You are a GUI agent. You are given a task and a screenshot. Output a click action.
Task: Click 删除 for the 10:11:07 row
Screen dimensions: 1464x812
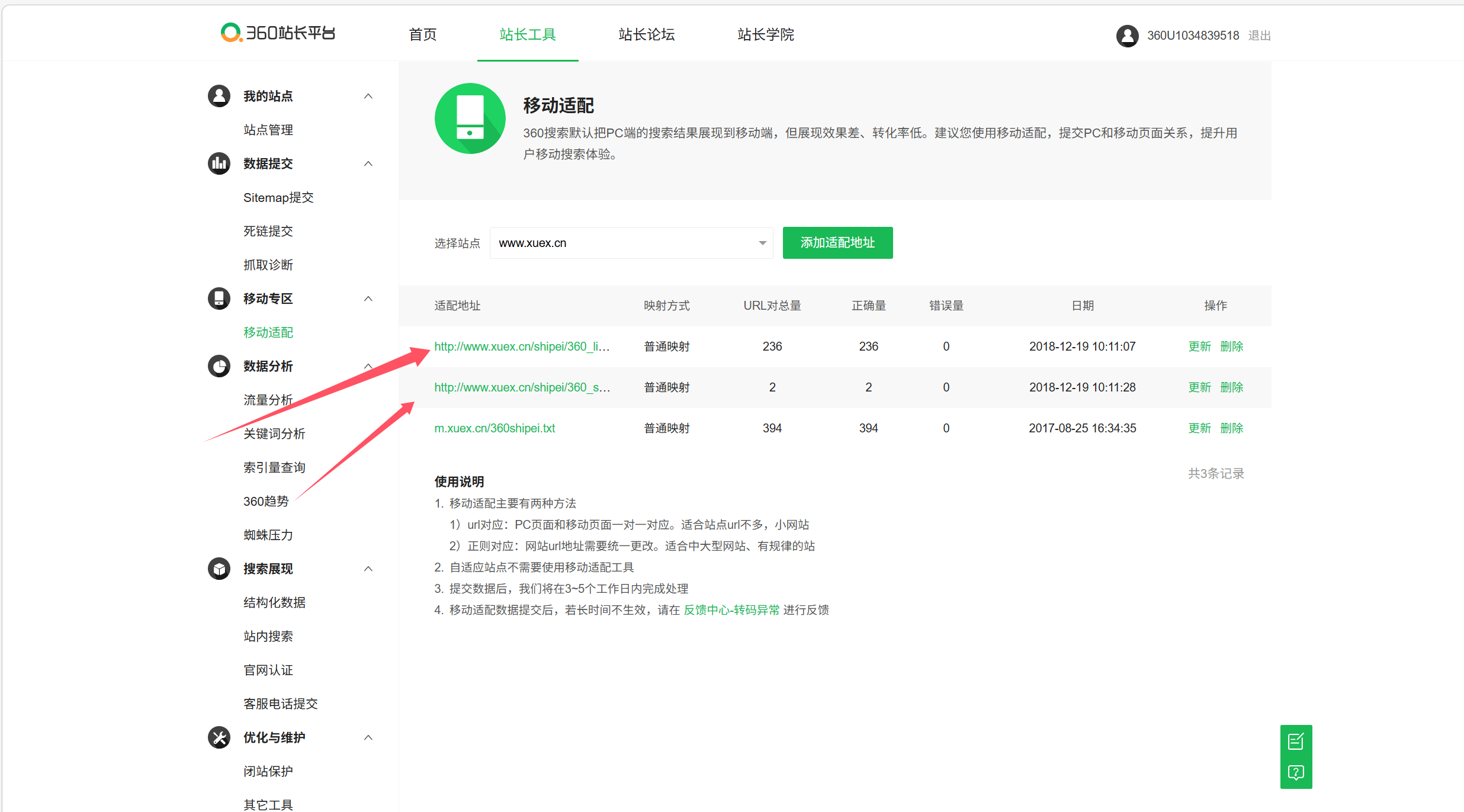pos(1231,346)
